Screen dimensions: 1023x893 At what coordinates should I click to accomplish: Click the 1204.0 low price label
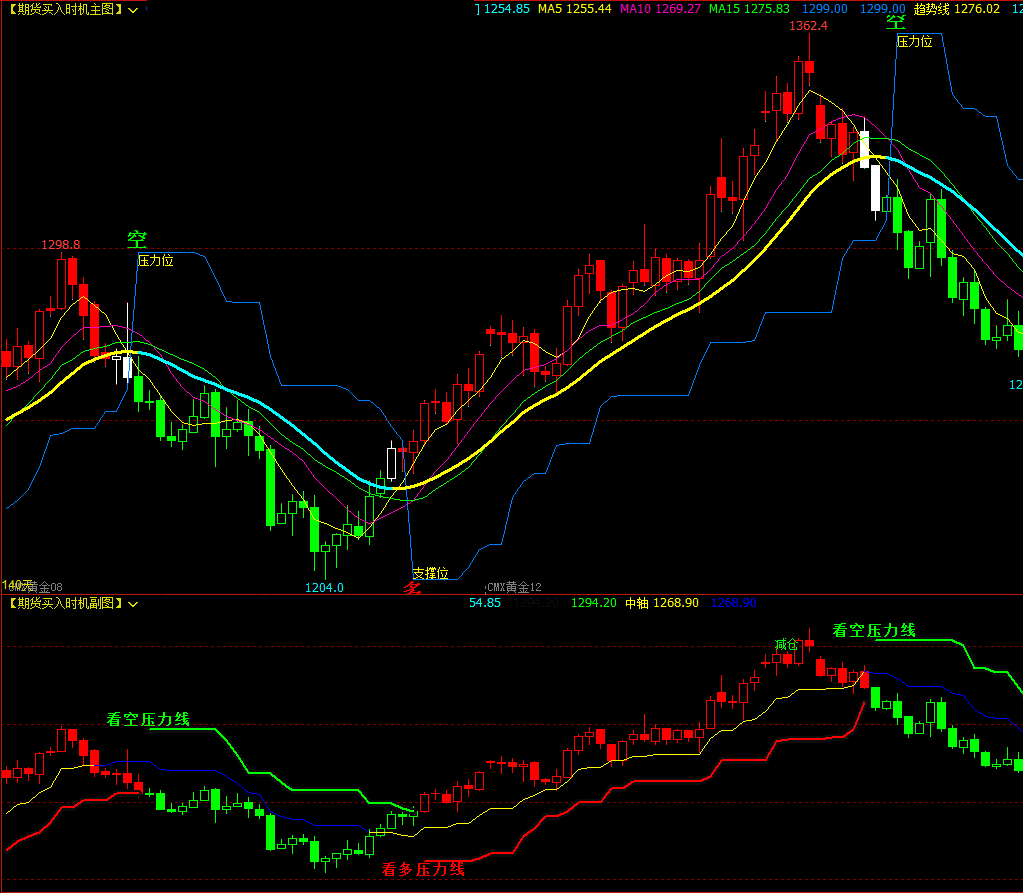324,588
